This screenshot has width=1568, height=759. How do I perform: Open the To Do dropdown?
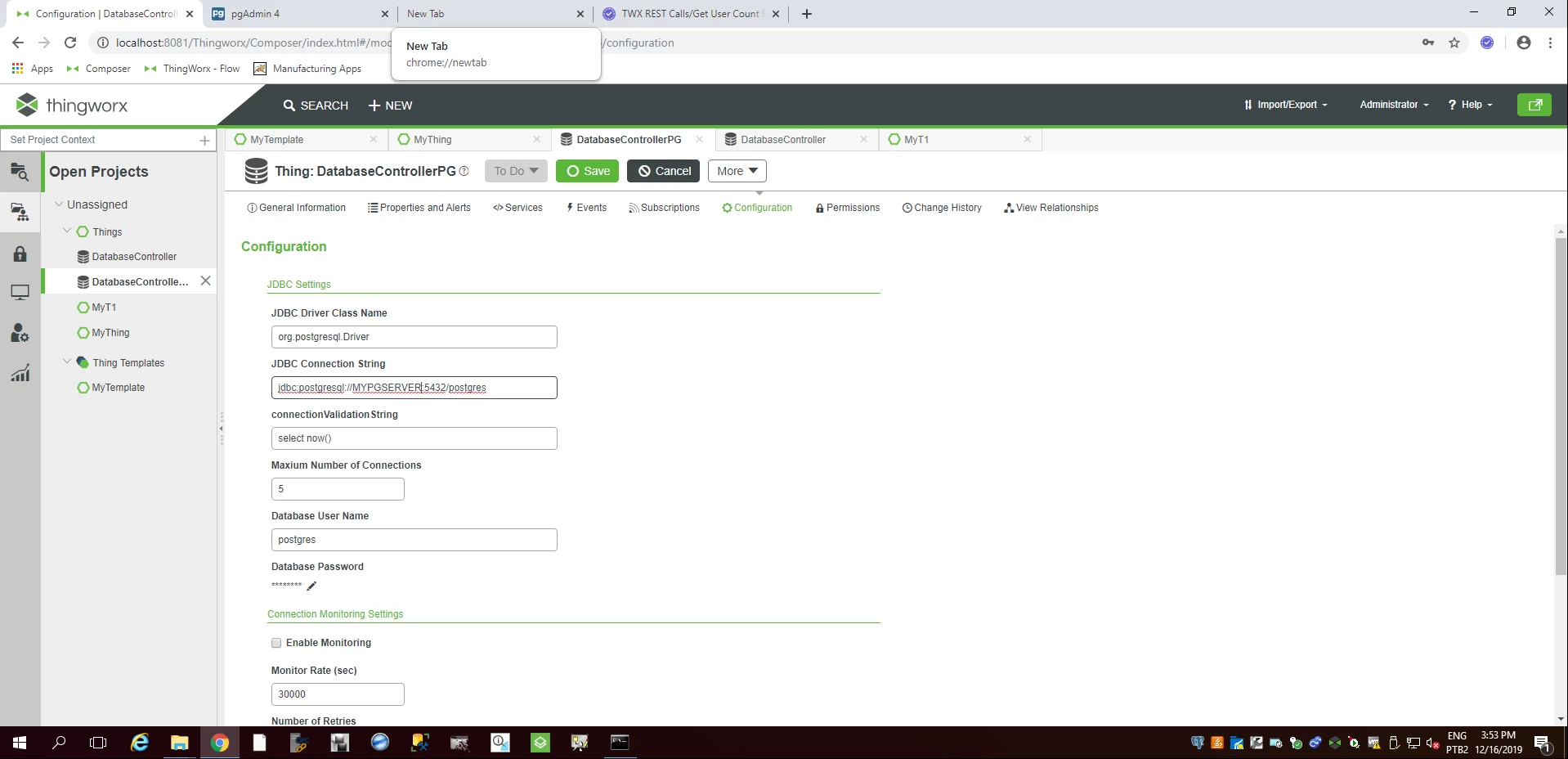(517, 171)
